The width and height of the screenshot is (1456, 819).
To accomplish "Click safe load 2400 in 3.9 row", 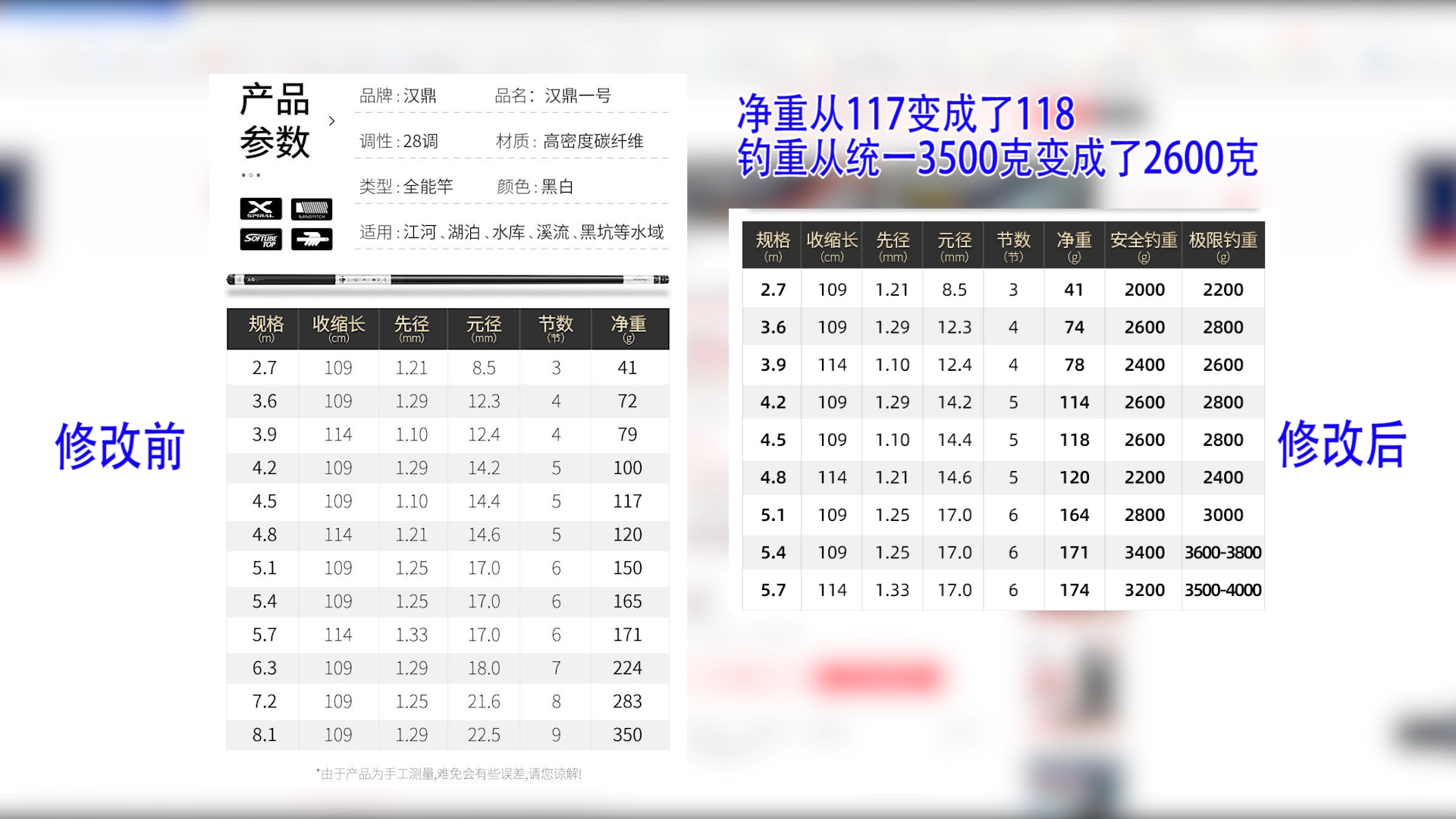I will (x=1144, y=365).
